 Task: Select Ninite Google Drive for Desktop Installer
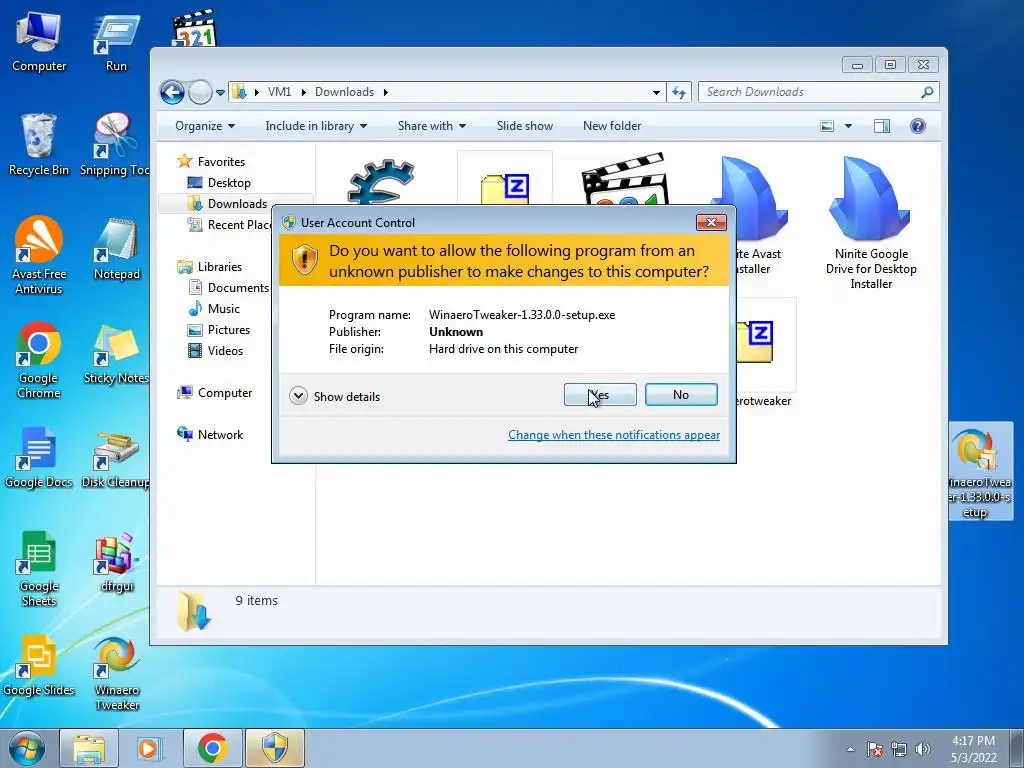[871, 222]
